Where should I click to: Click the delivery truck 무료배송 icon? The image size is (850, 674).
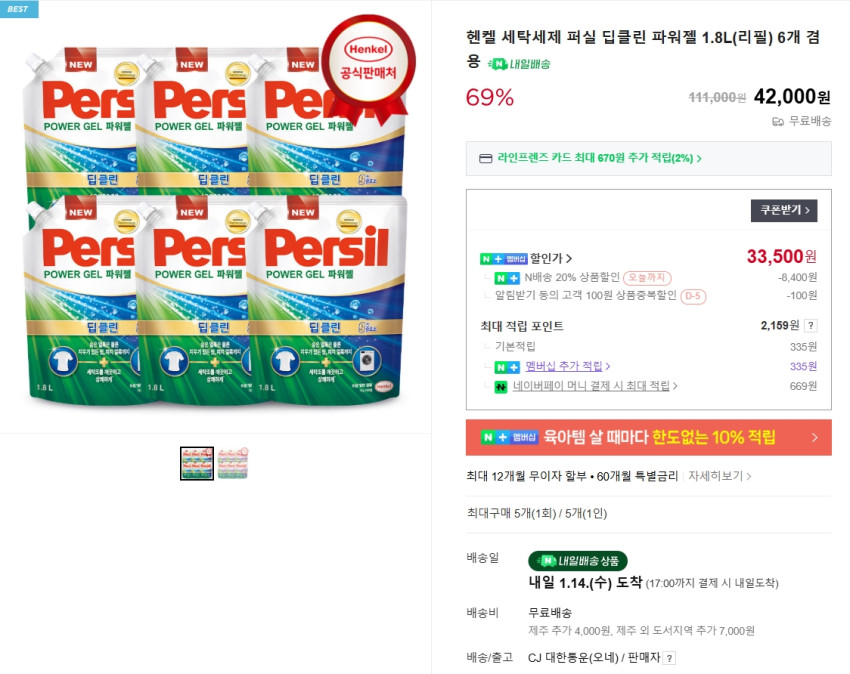coord(777,121)
